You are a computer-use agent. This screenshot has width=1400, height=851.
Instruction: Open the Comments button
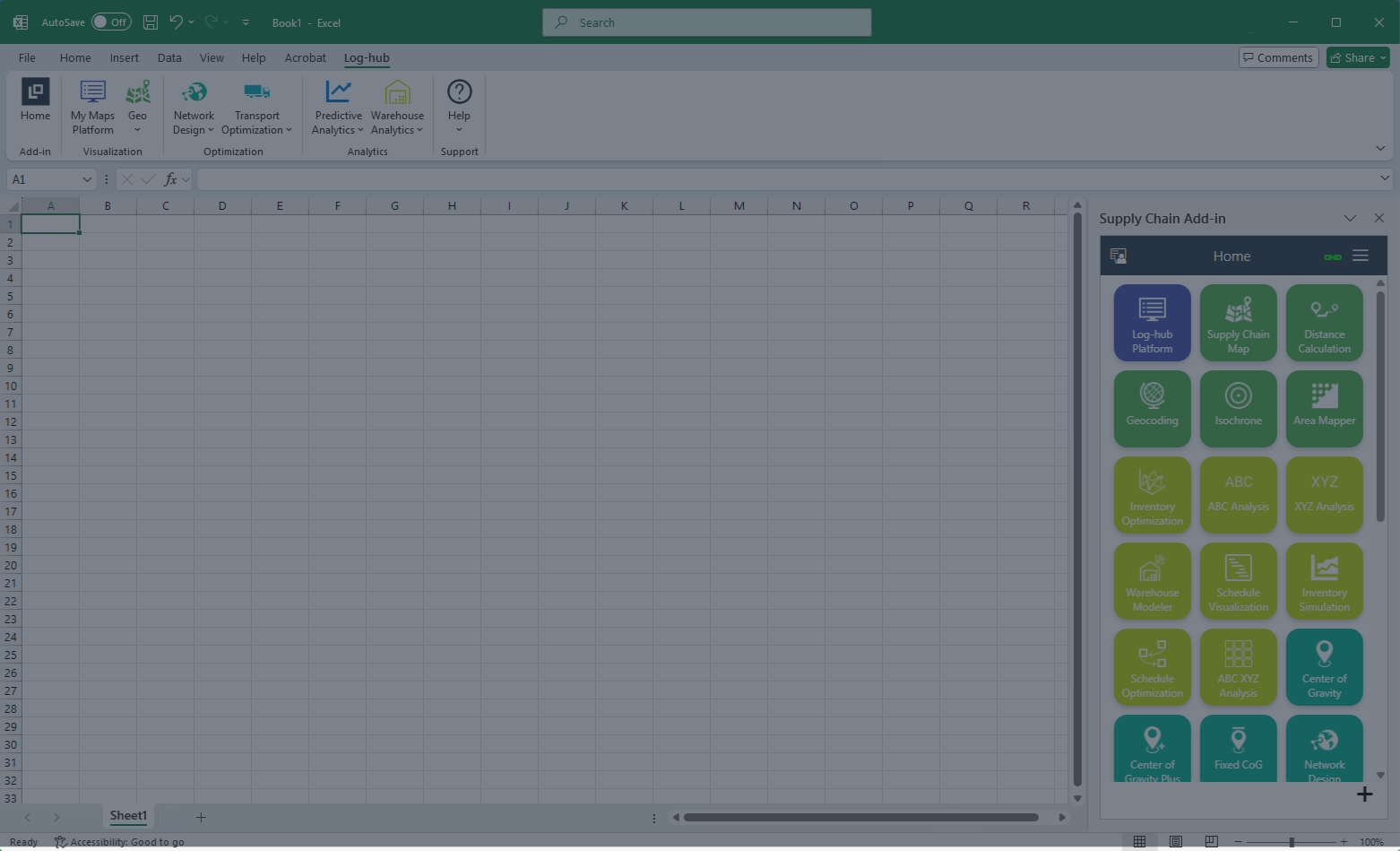point(1278,57)
